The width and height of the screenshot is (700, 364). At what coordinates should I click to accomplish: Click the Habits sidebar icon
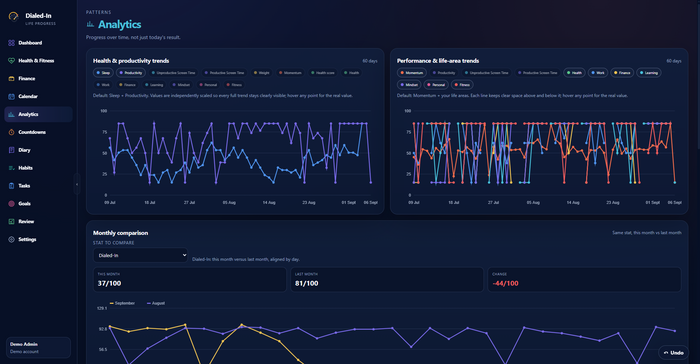pos(11,168)
